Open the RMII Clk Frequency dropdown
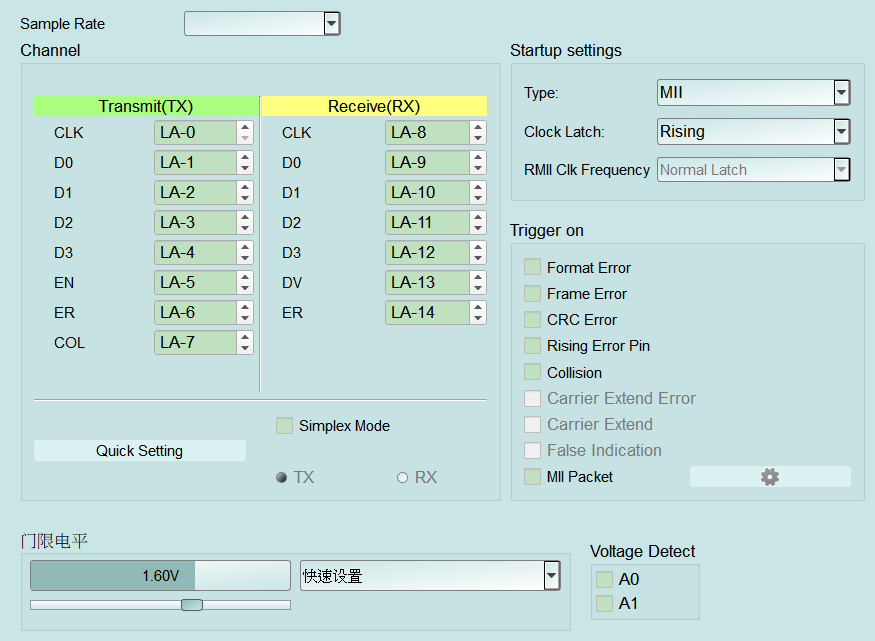 753,170
